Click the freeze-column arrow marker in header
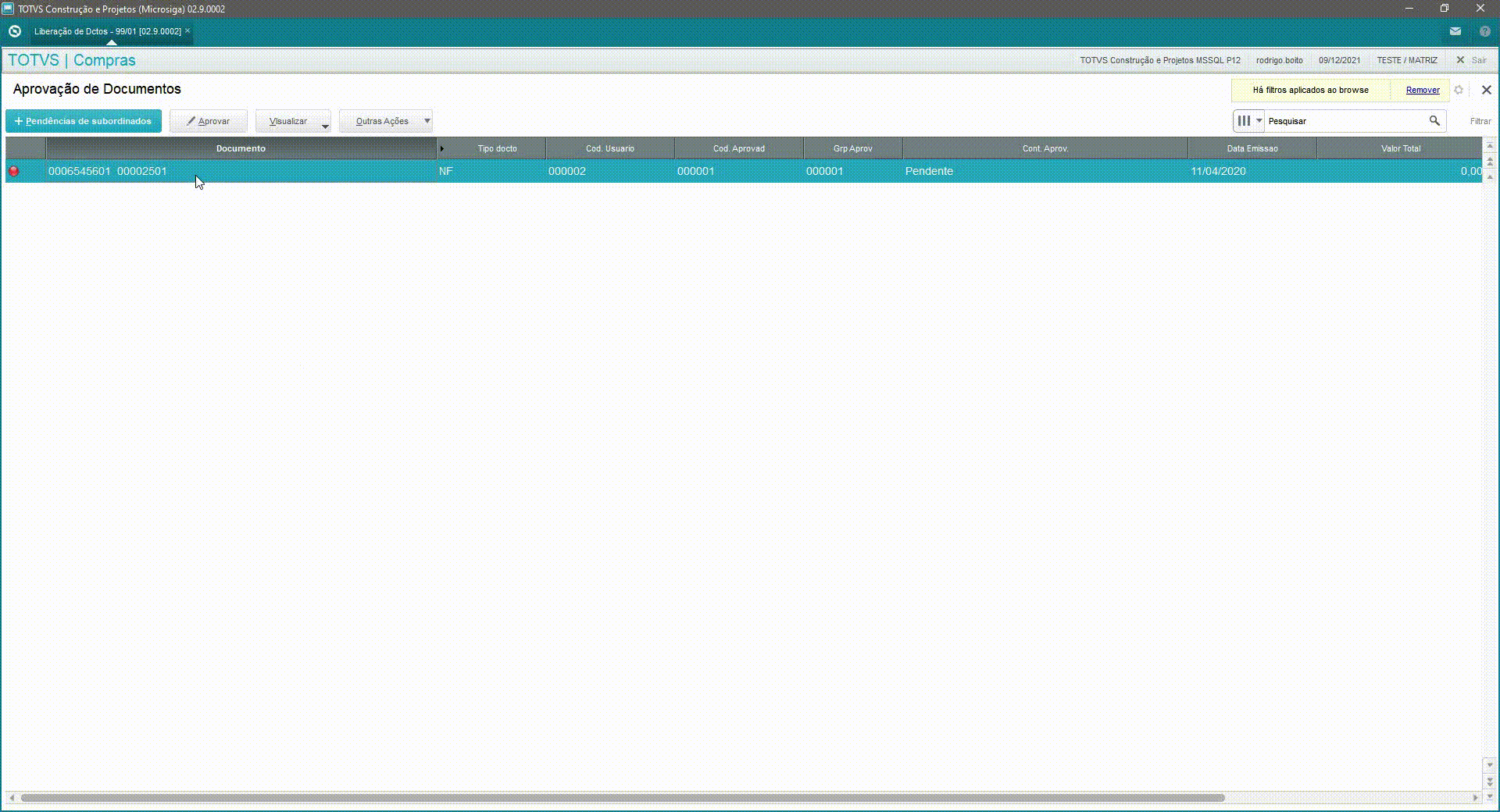The image size is (1500, 812). click(441, 148)
